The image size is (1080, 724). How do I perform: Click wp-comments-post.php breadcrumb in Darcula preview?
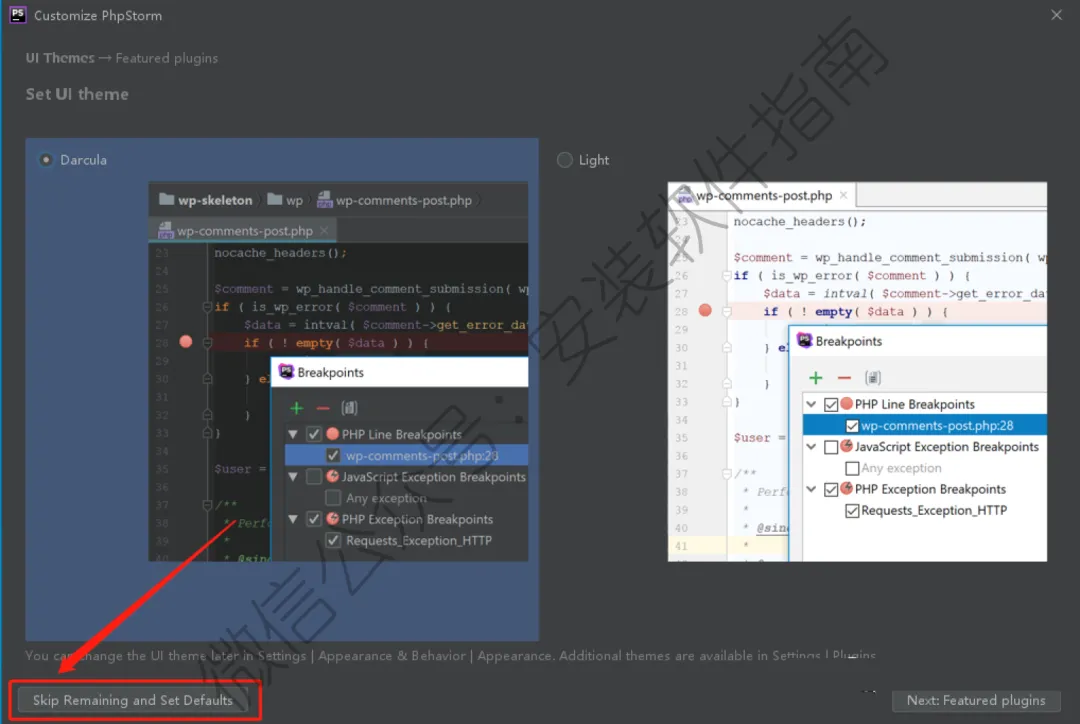click(395, 200)
